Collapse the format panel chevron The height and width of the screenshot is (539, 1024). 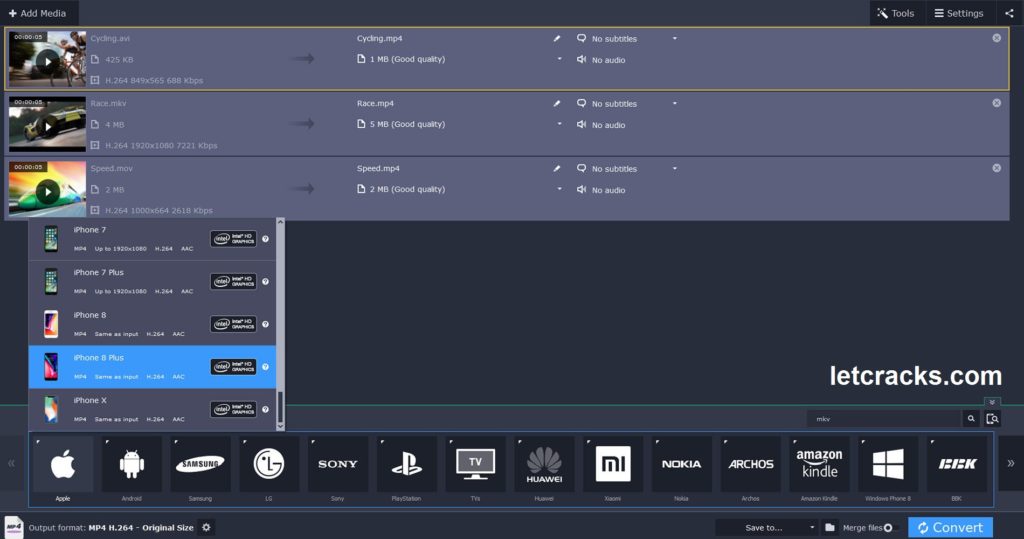(992, 402)
